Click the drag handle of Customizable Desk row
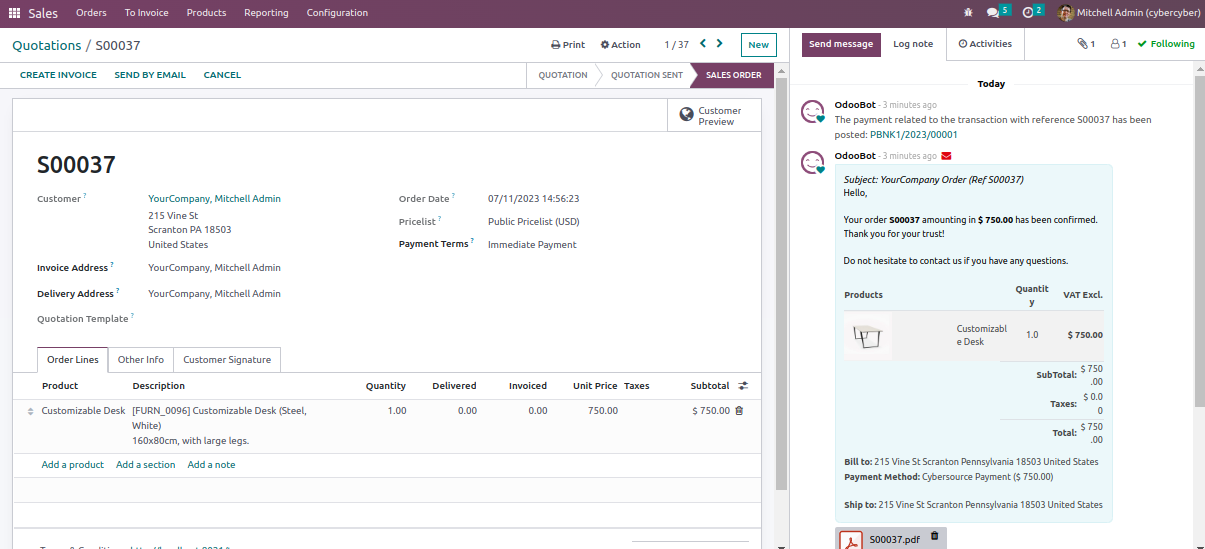The image size is (1205, 549). [30, 411]
